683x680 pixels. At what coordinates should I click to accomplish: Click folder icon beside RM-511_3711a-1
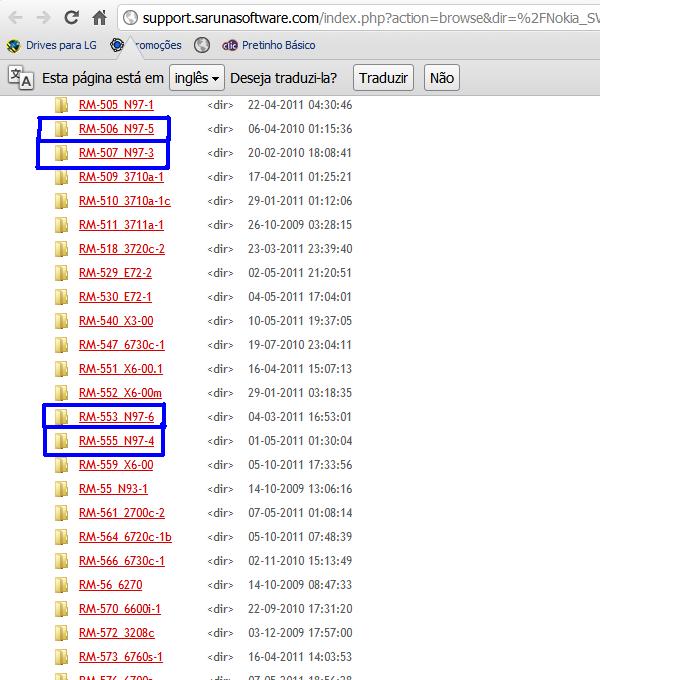point(61,225)
